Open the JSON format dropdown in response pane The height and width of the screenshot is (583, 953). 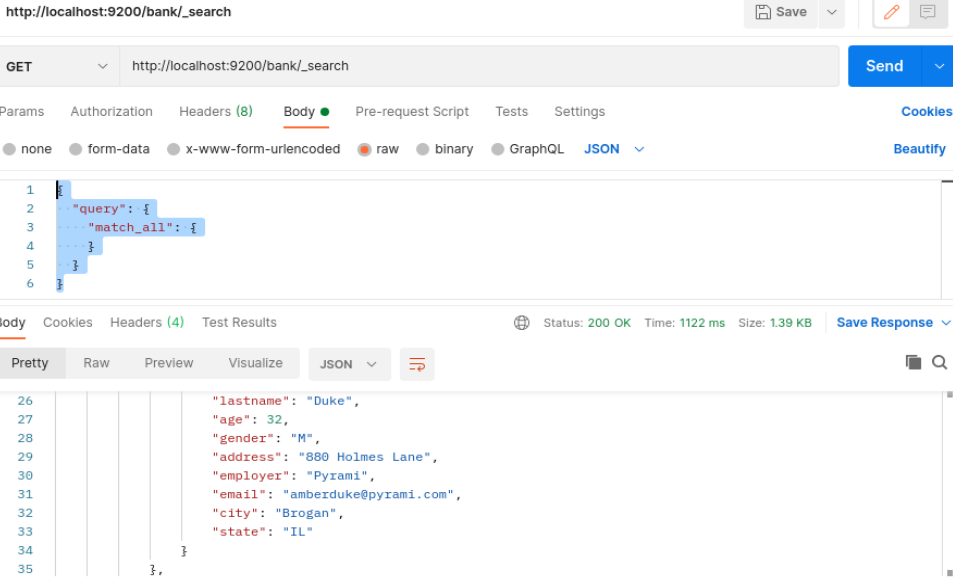tap(349, 364)
